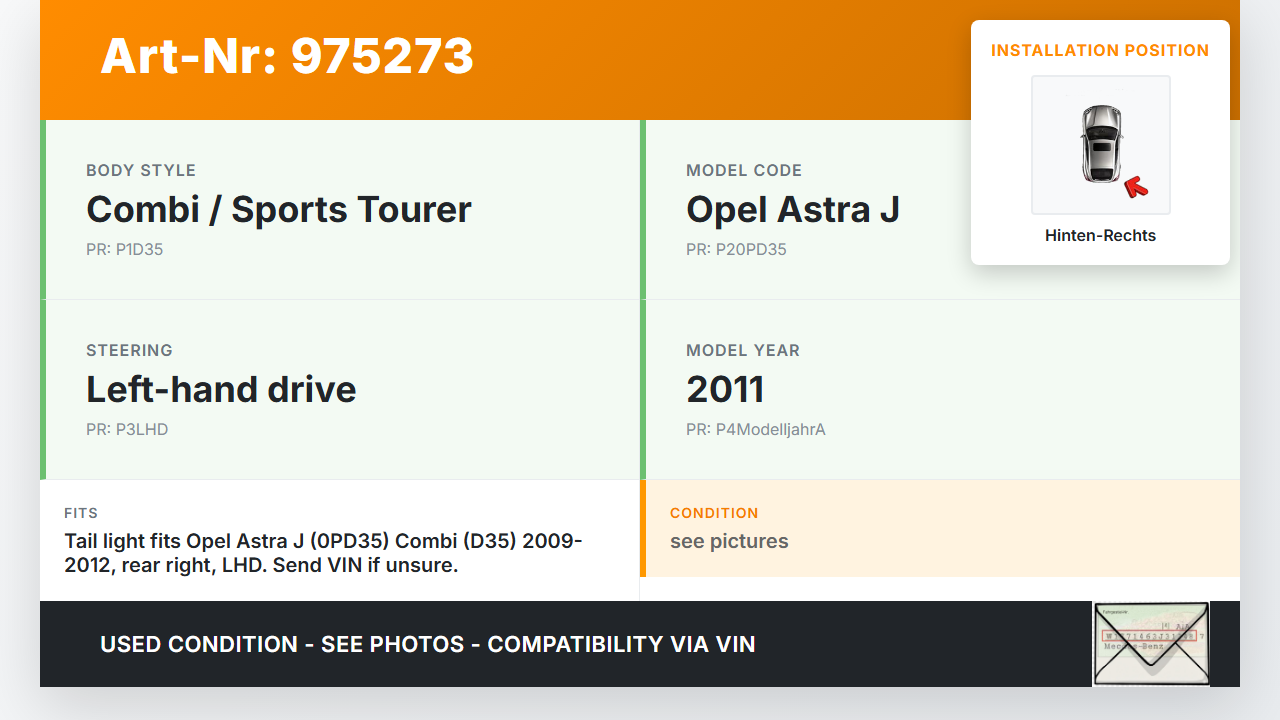Screen dimensions: 1280x720
Task: Click the envelope VIN document icon
Action: [1150, 644]
